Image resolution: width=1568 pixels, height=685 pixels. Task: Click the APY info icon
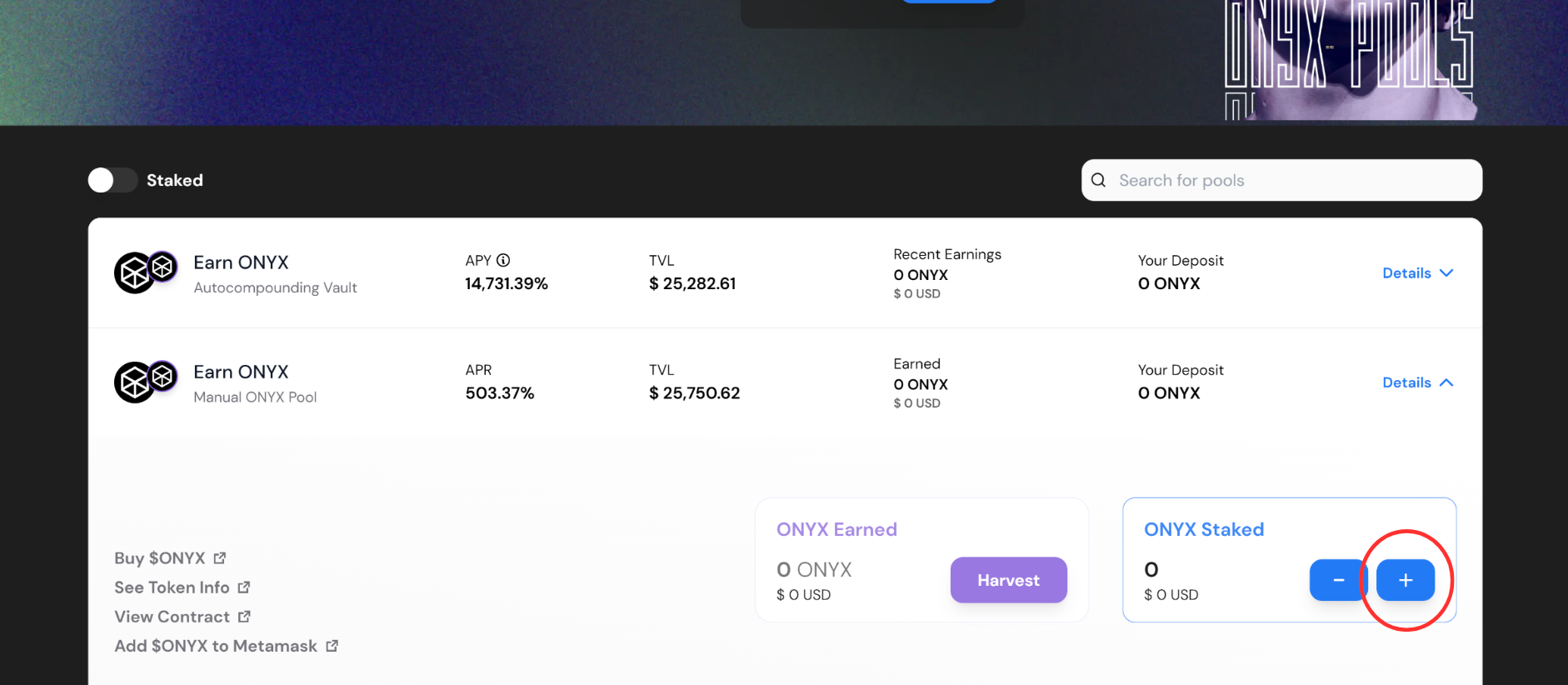click(503, 260)
